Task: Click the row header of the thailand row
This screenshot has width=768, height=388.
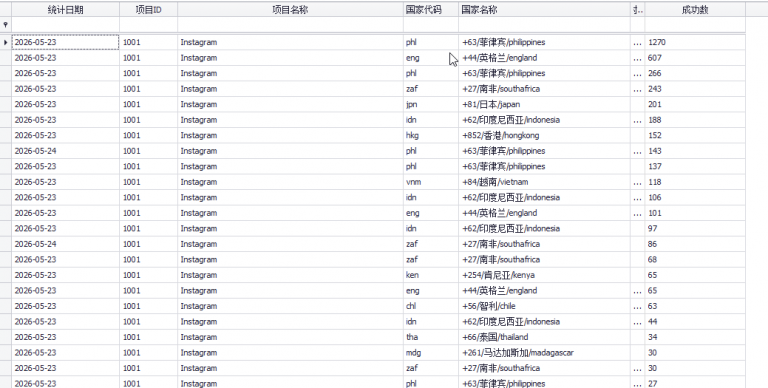Action: (x=5, y=337)
